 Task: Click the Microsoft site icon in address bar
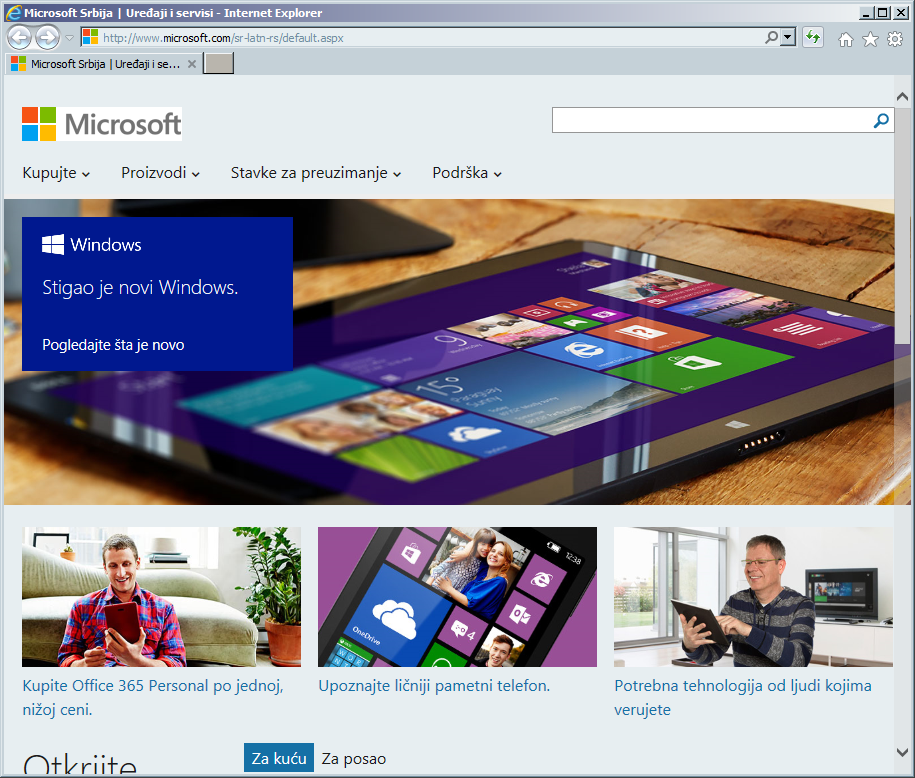coord(90,37)
